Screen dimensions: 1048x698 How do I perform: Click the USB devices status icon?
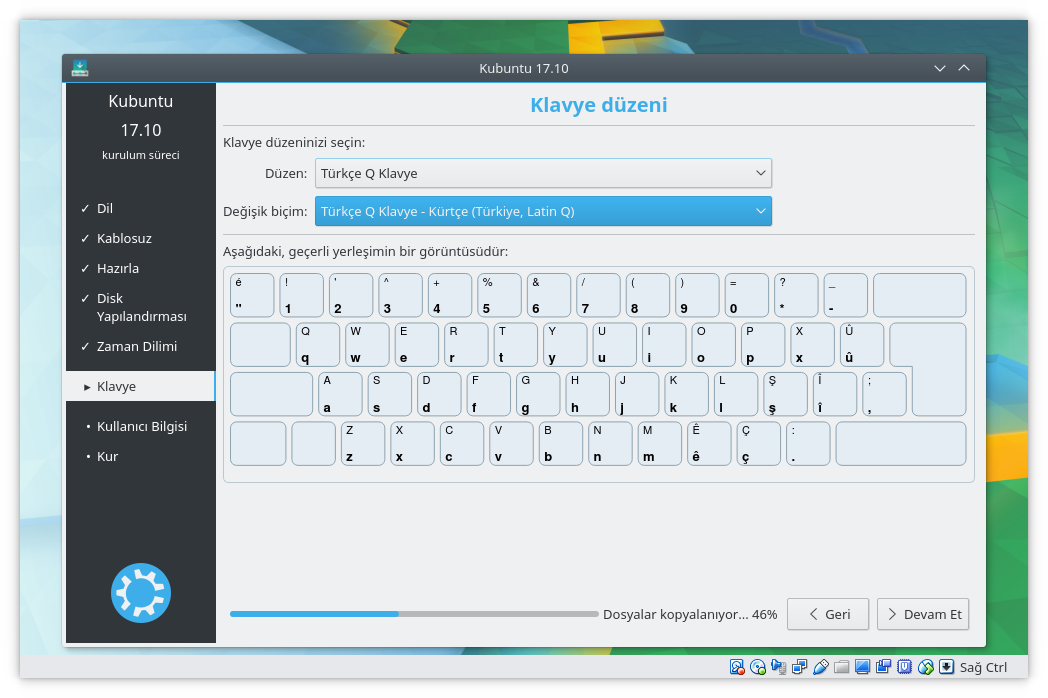821,667
